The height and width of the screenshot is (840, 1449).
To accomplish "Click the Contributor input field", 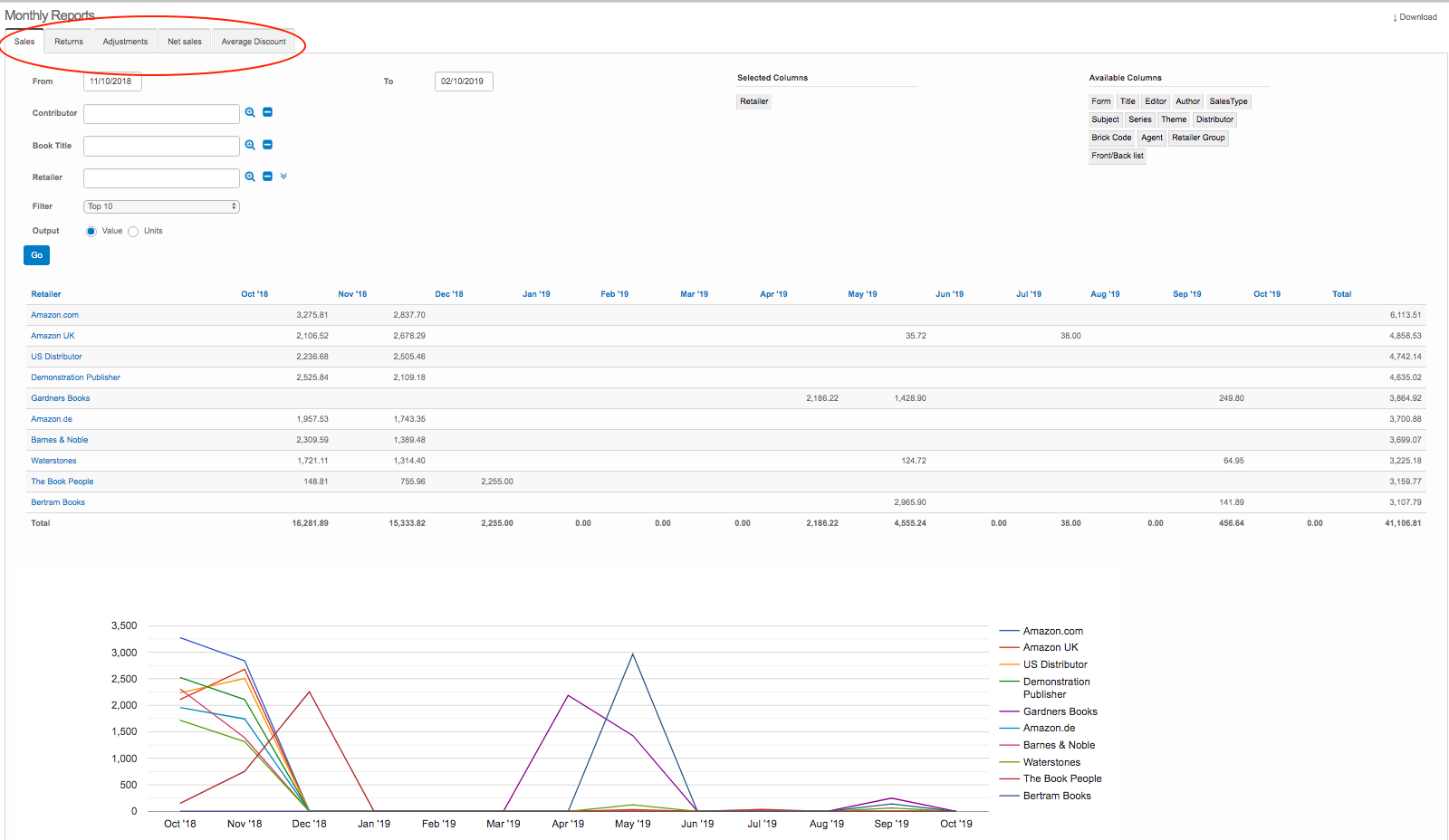I will click(161, 113).
